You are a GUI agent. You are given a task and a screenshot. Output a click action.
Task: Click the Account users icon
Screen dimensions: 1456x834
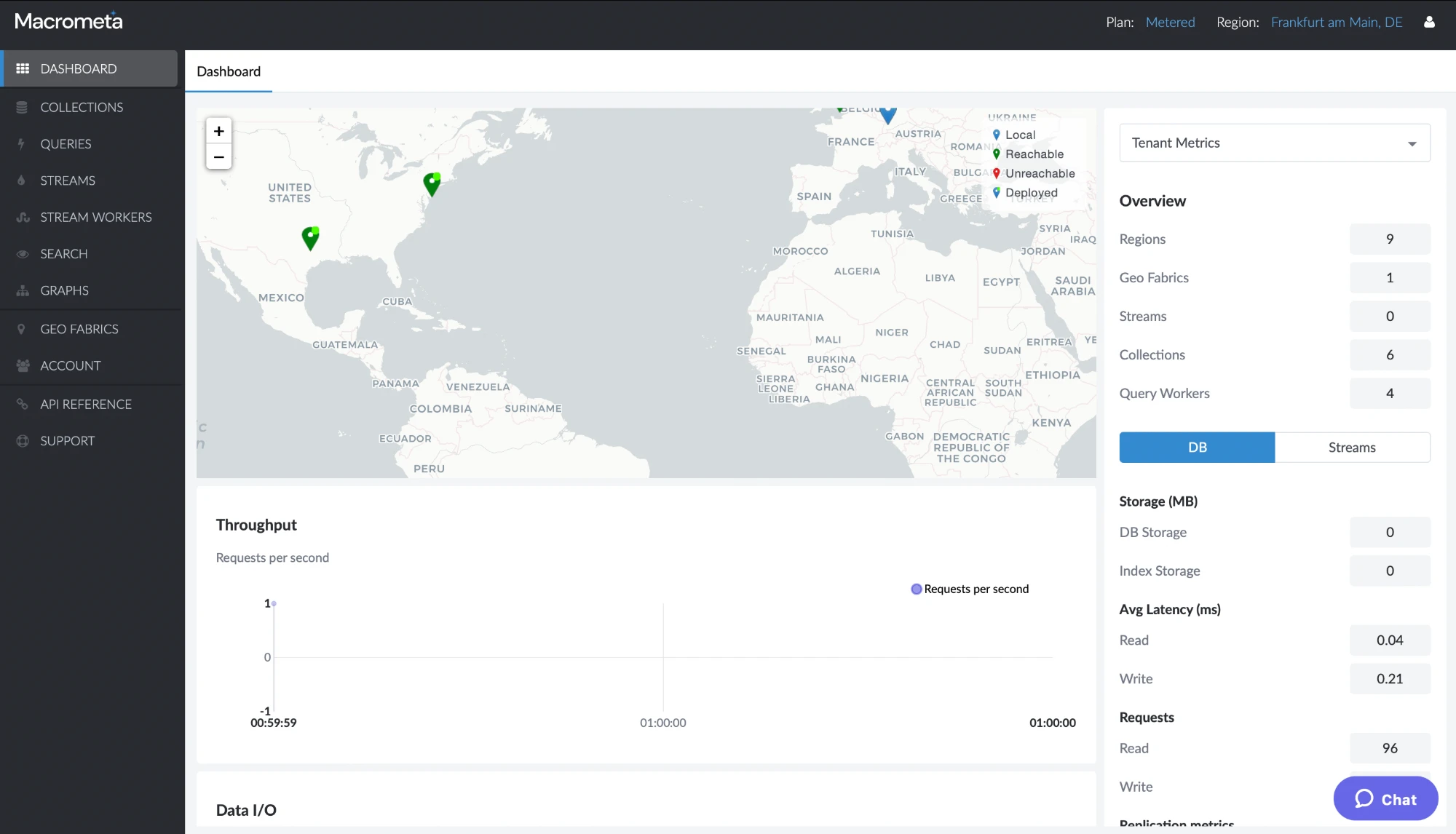click(x=23, y=365)
